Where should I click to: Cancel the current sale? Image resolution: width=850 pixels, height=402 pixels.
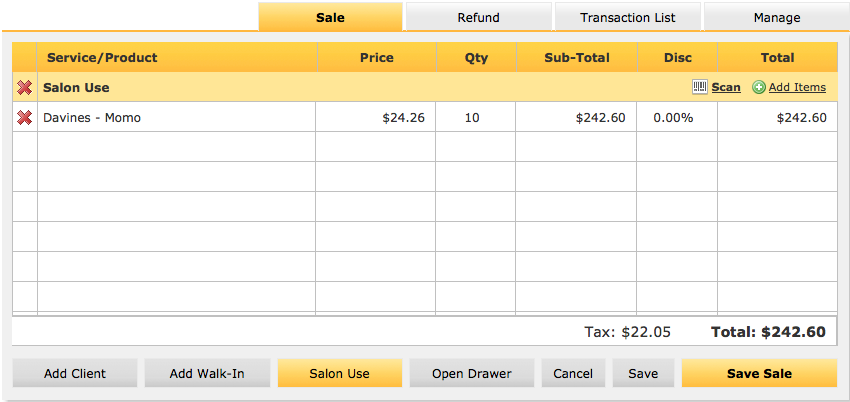coord(573,373)
